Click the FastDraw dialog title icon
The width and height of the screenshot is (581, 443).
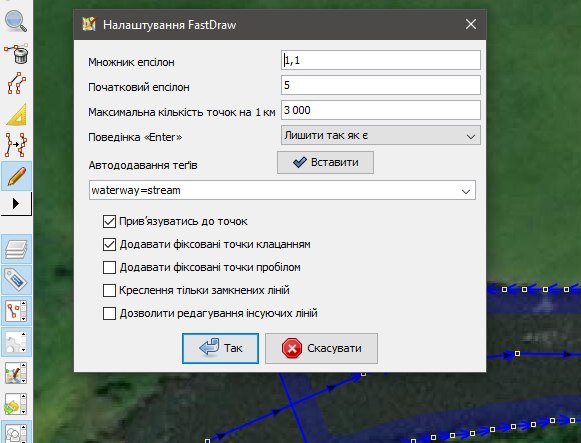(89, 24)
